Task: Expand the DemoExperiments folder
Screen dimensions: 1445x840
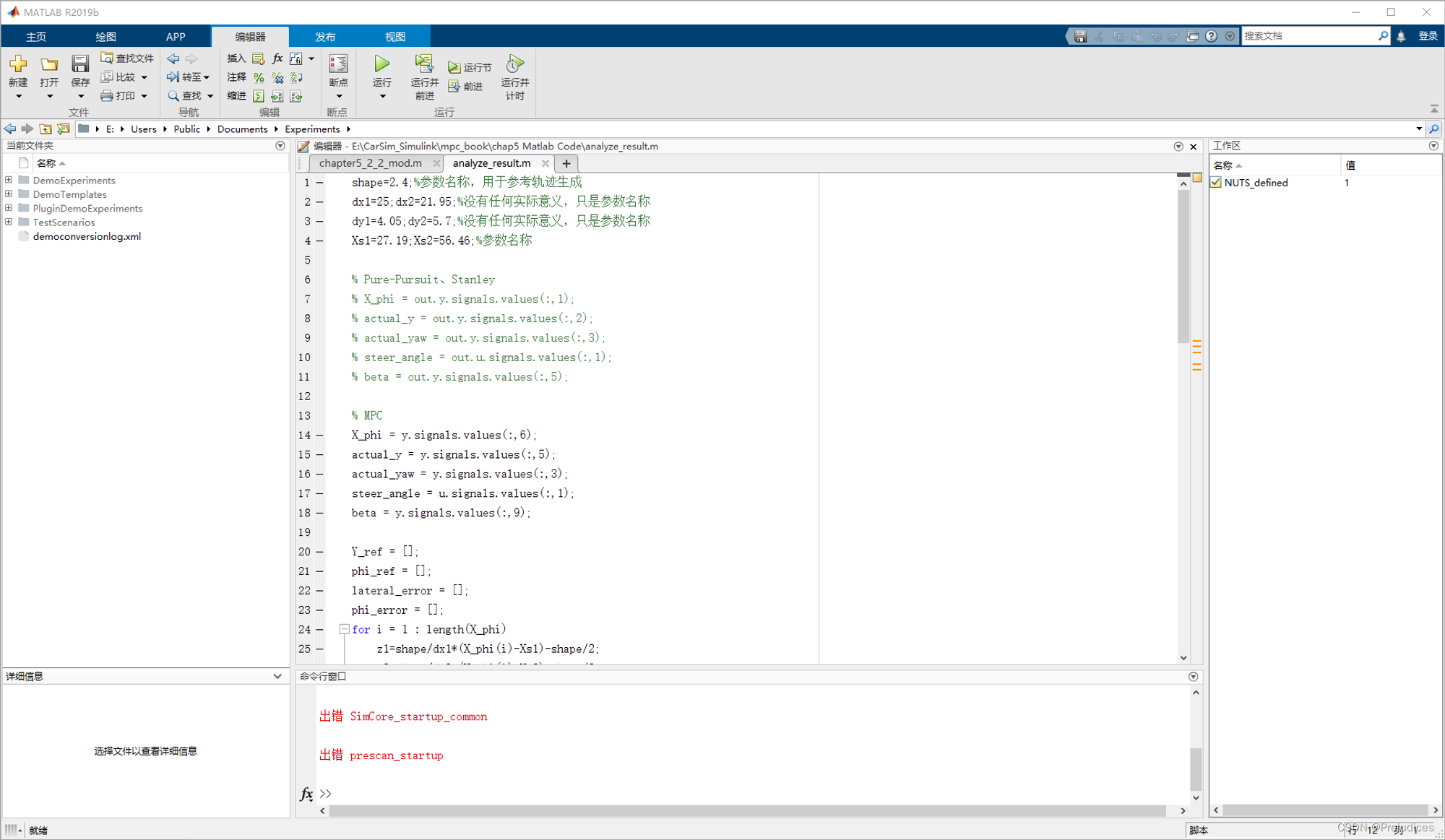Action: click(x=9, y=180)
